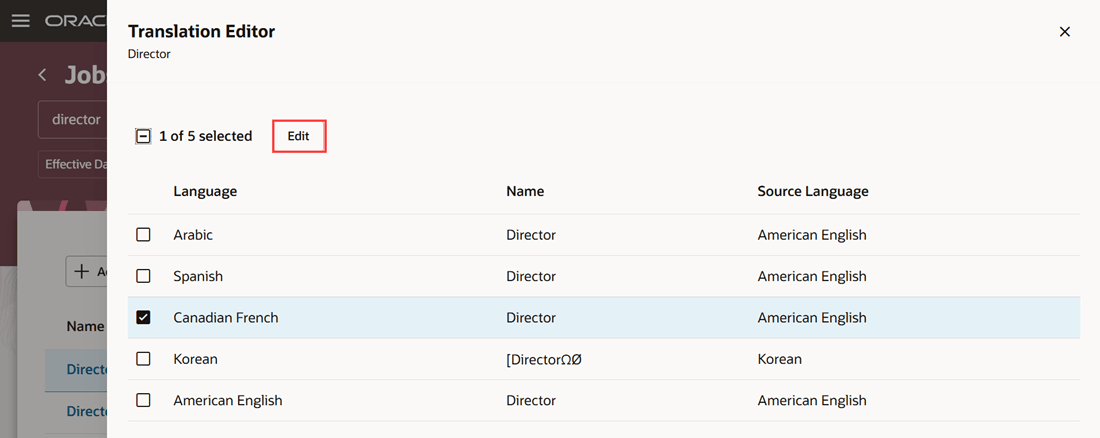Close the Translation Editor panel
The width and height of the screenshot is (1100, 438).
point(1065,32)
